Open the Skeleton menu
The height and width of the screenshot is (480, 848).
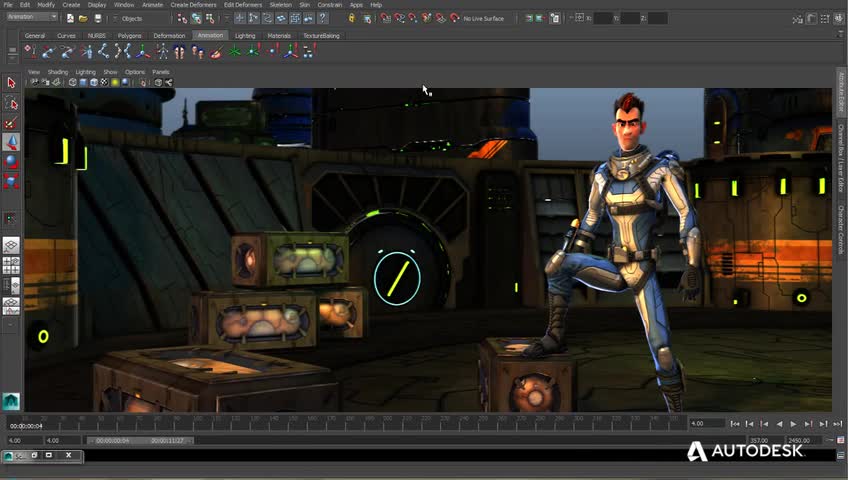coord(280,4)
